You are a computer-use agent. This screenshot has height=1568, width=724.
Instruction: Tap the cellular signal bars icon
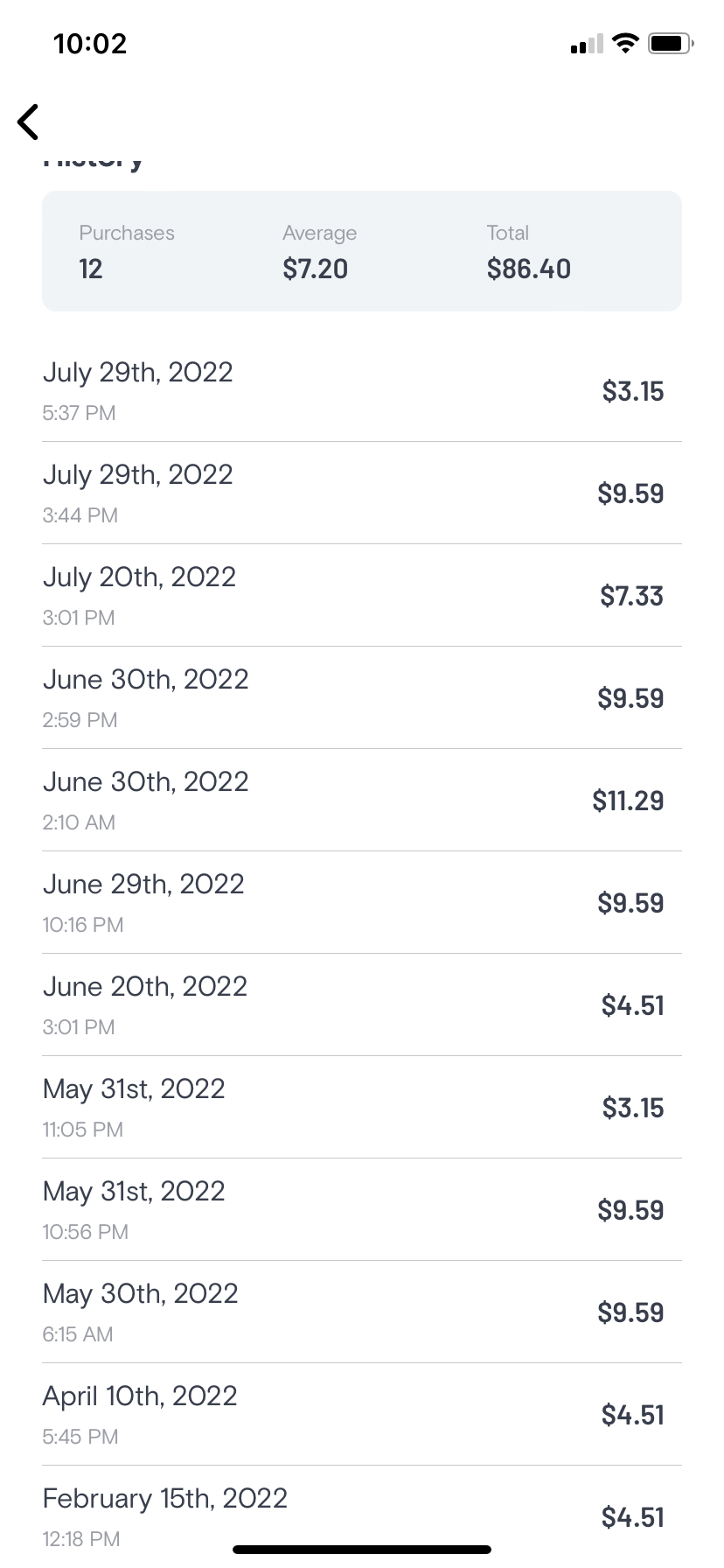pyautogui.click(x=586, y=44)
